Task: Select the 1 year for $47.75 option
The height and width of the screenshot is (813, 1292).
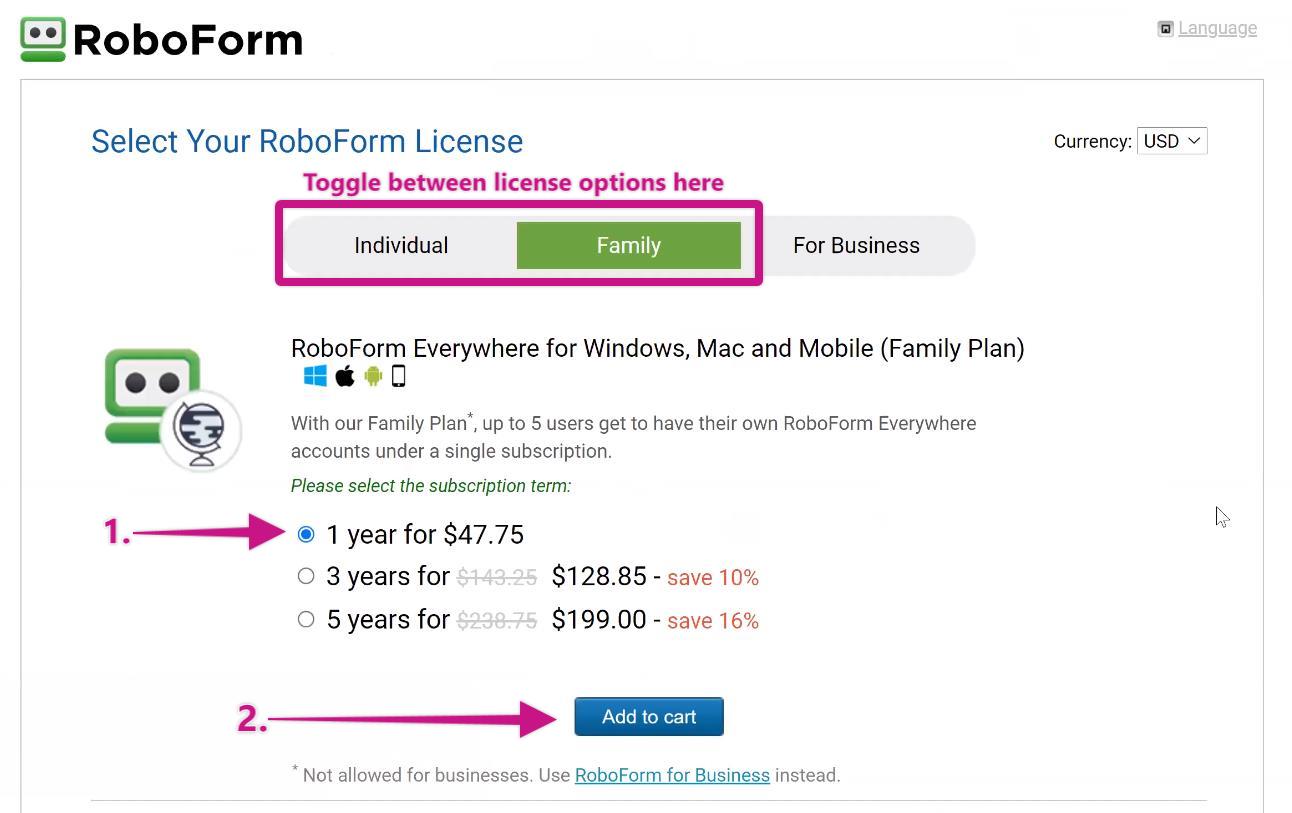Action: 306,535
